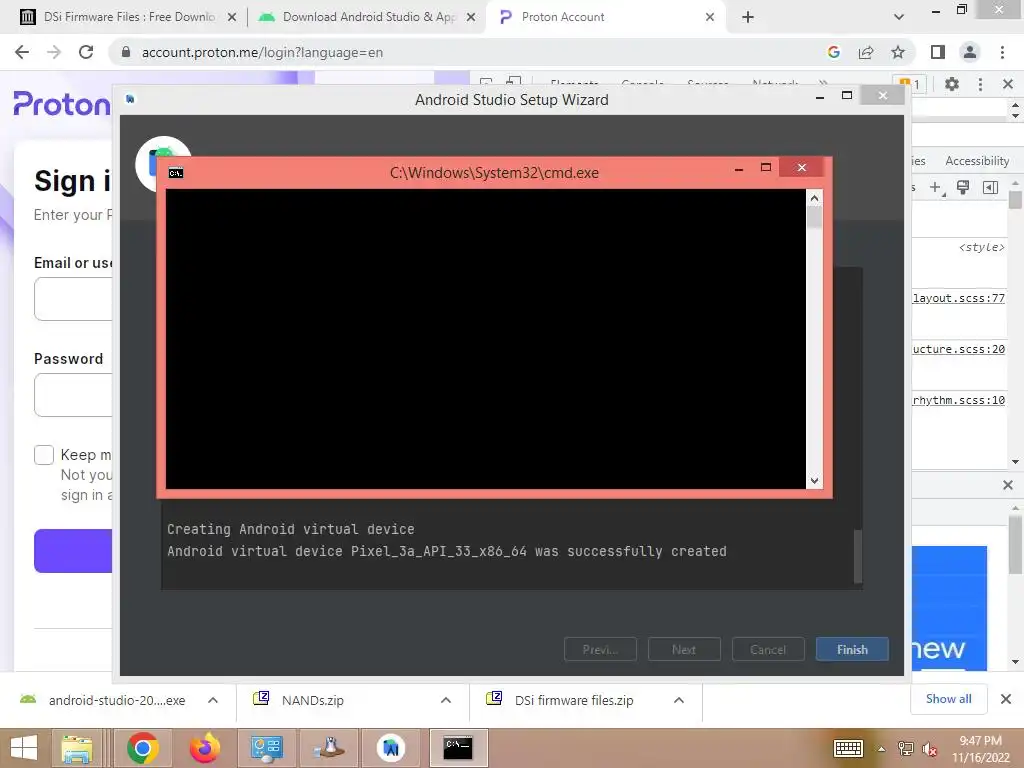Click Finish in Setup Wizard
This screenshot has height=768, width=1024.
point(852,650)
